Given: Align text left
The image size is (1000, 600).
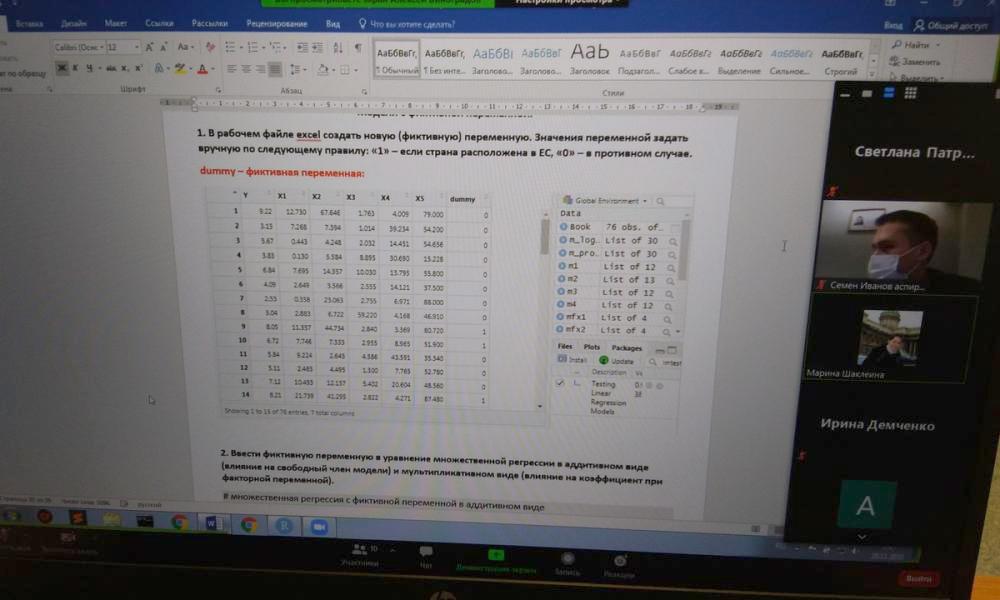Looking at the screenshot, I should tap(232, 69).
